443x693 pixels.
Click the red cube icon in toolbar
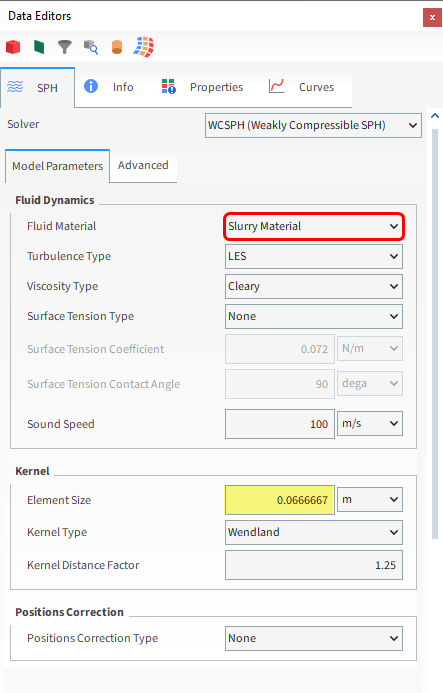pyautogui.click(x=13, y=47)
